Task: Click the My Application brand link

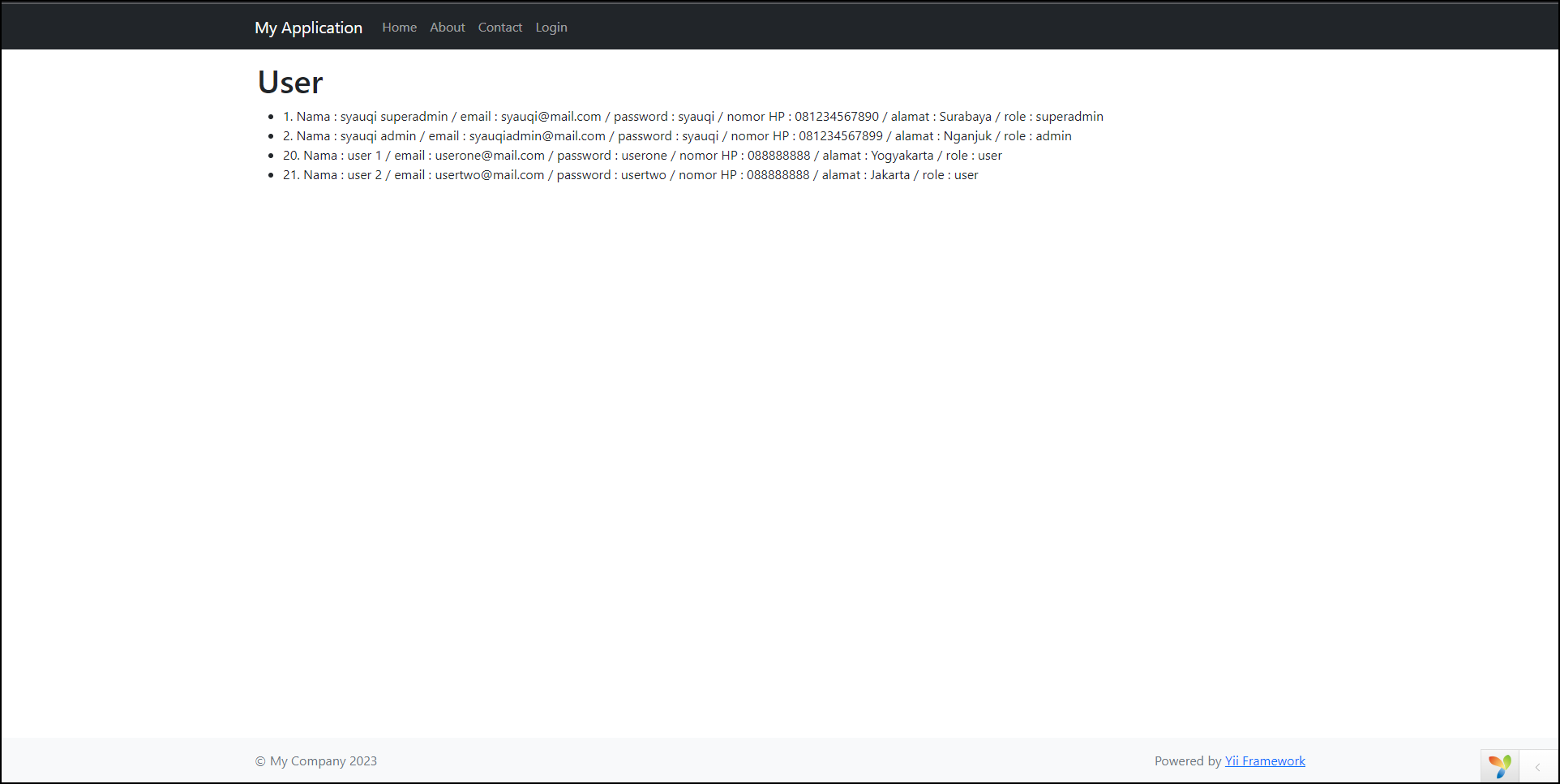Action: [x=308, y=27]
